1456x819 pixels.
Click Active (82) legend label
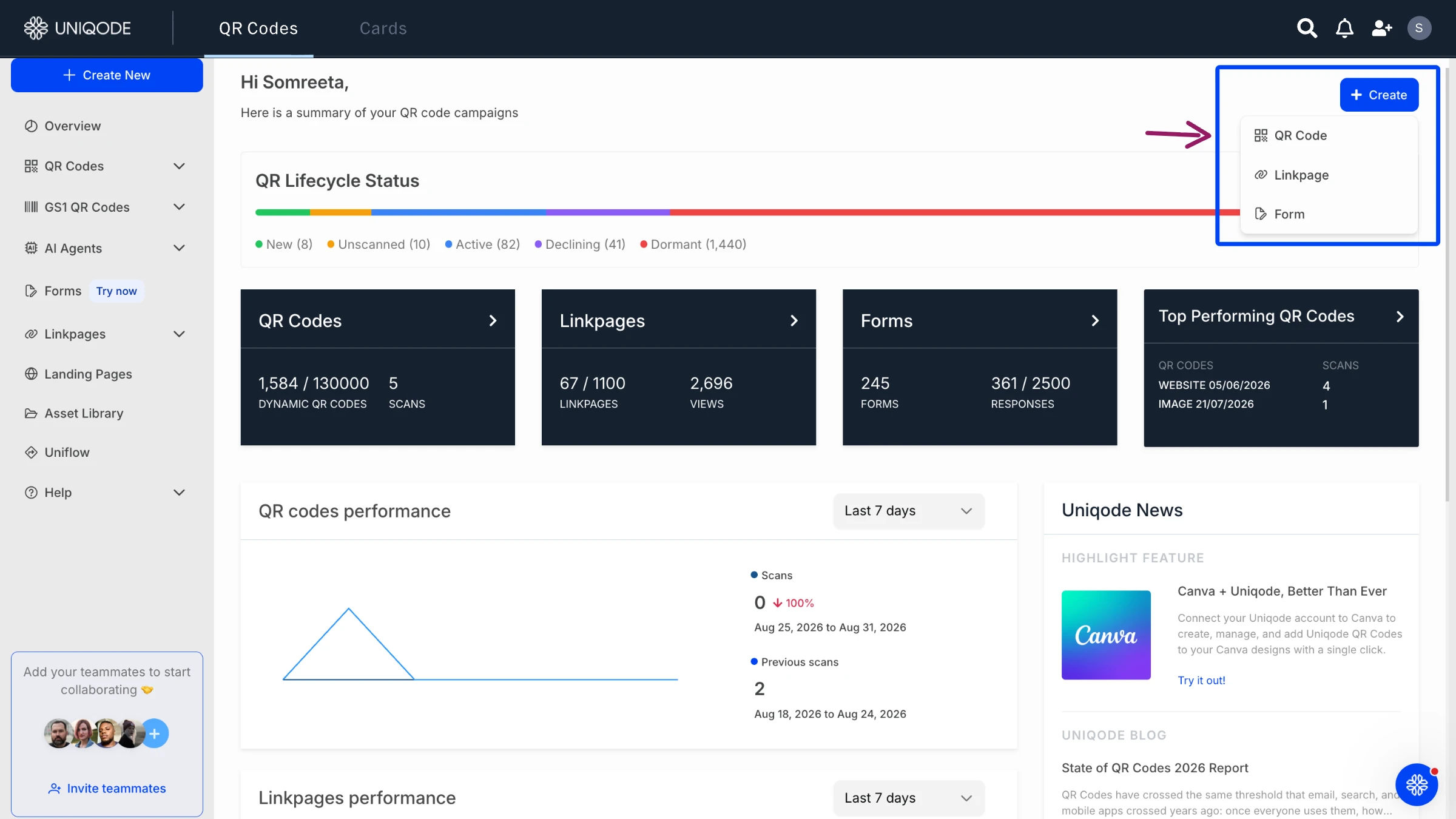click(482, 244)
